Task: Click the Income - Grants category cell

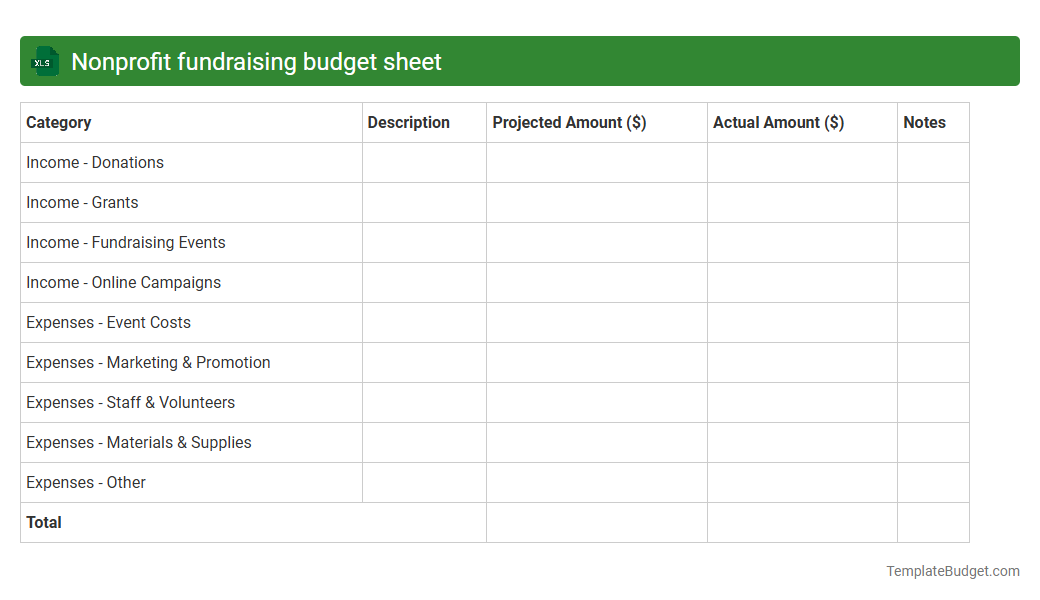Action: pos(82,202)
